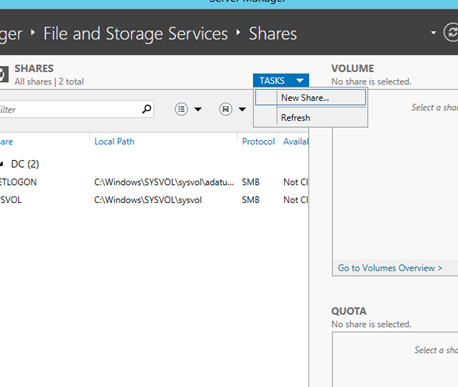Click the Shares breadcrumb item
The width and height of the screenshot is (458, 387).
(273, 34)
